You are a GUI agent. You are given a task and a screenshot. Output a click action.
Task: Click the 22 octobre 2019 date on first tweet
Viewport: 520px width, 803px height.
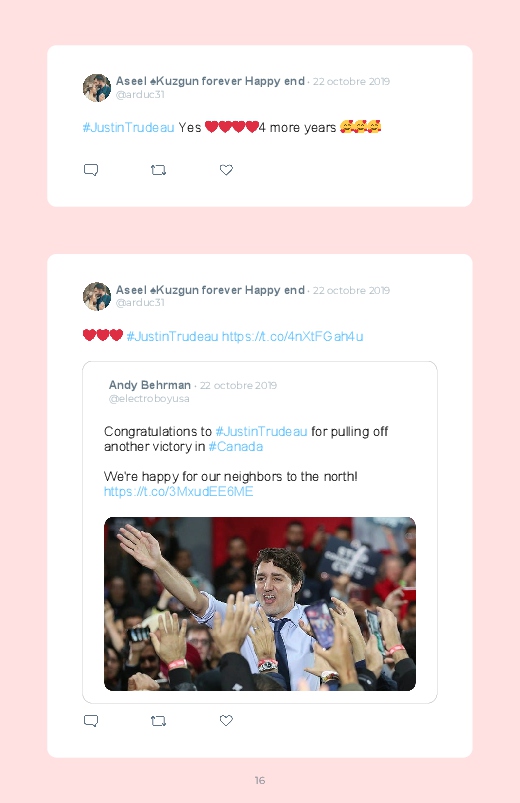tap(351, 81)
